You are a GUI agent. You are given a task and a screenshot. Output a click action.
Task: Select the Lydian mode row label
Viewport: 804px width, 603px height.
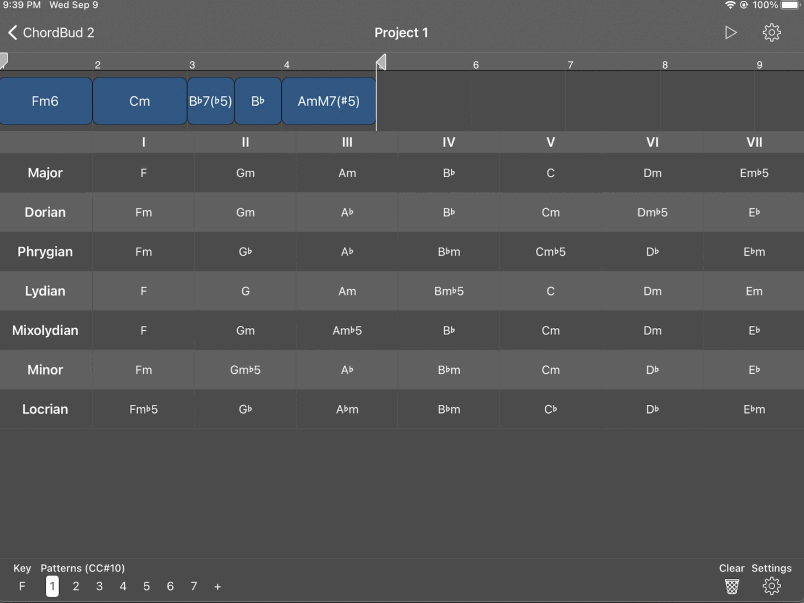45,291
